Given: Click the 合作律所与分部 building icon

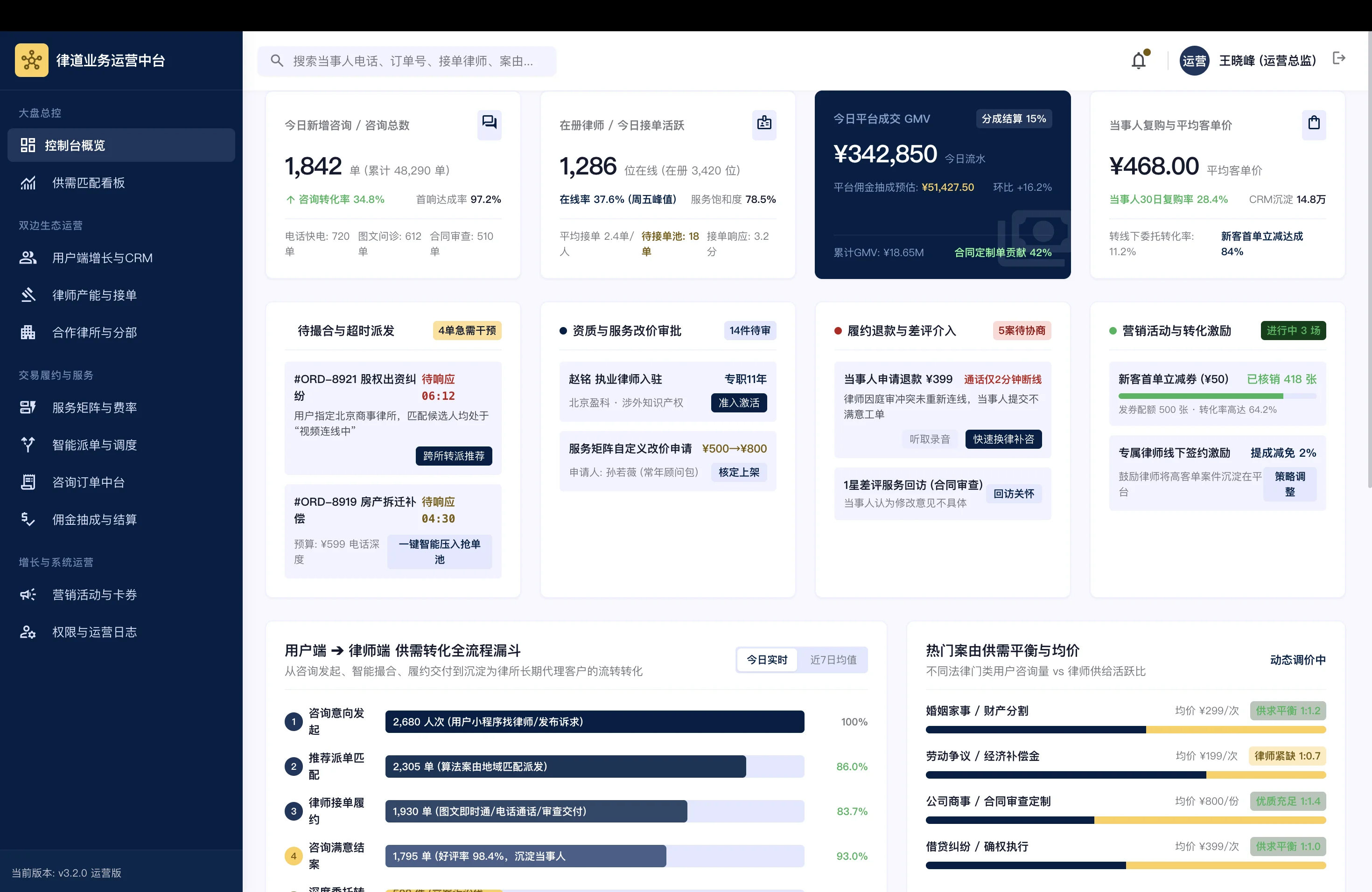Looking at the screenshot, I should 28,333.
